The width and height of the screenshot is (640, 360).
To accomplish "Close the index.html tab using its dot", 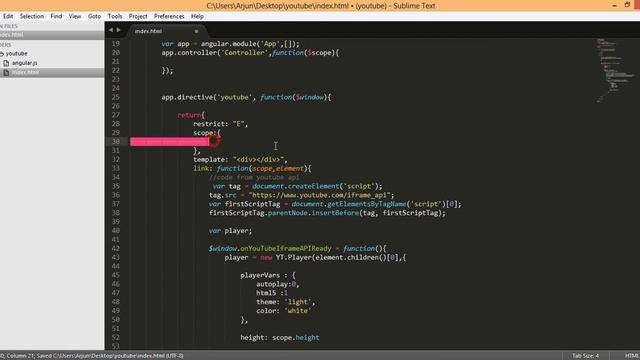I will pos(196,31).
